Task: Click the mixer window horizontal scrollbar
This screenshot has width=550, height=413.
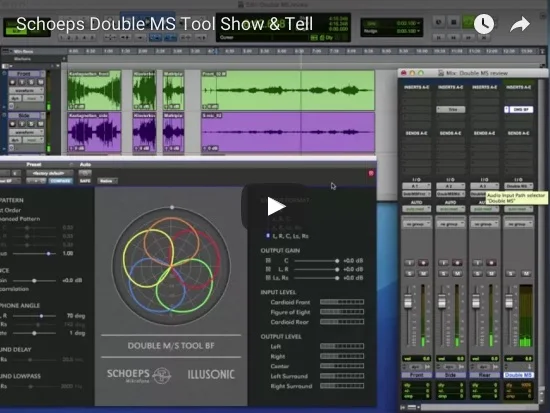Action: click(479, 407)
